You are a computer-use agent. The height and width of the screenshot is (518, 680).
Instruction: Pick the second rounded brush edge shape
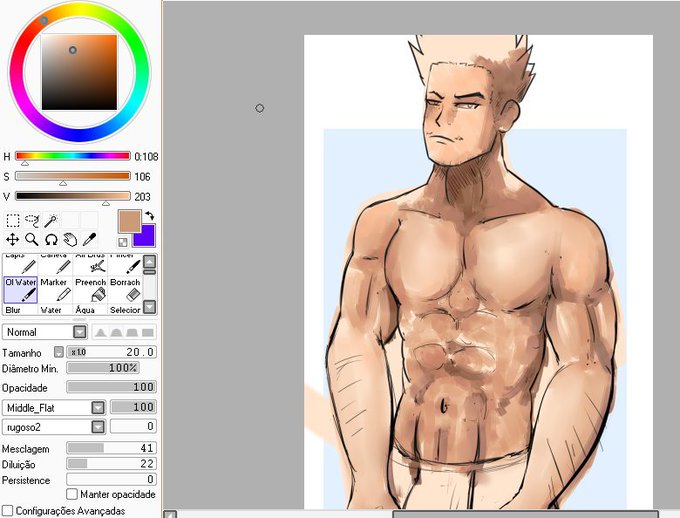coord(116,333)
